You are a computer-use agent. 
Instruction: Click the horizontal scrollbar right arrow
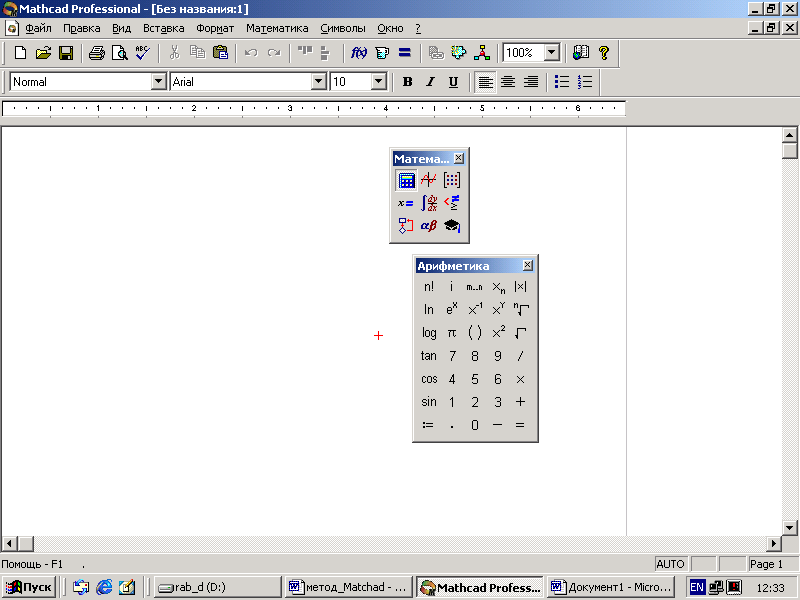coord(773,543)
